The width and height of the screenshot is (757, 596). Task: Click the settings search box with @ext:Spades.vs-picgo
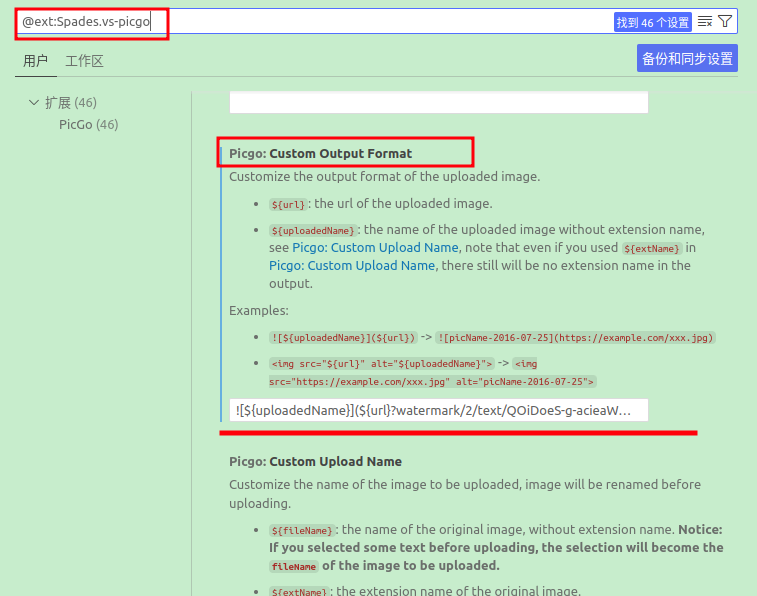(x=377, y=21)
